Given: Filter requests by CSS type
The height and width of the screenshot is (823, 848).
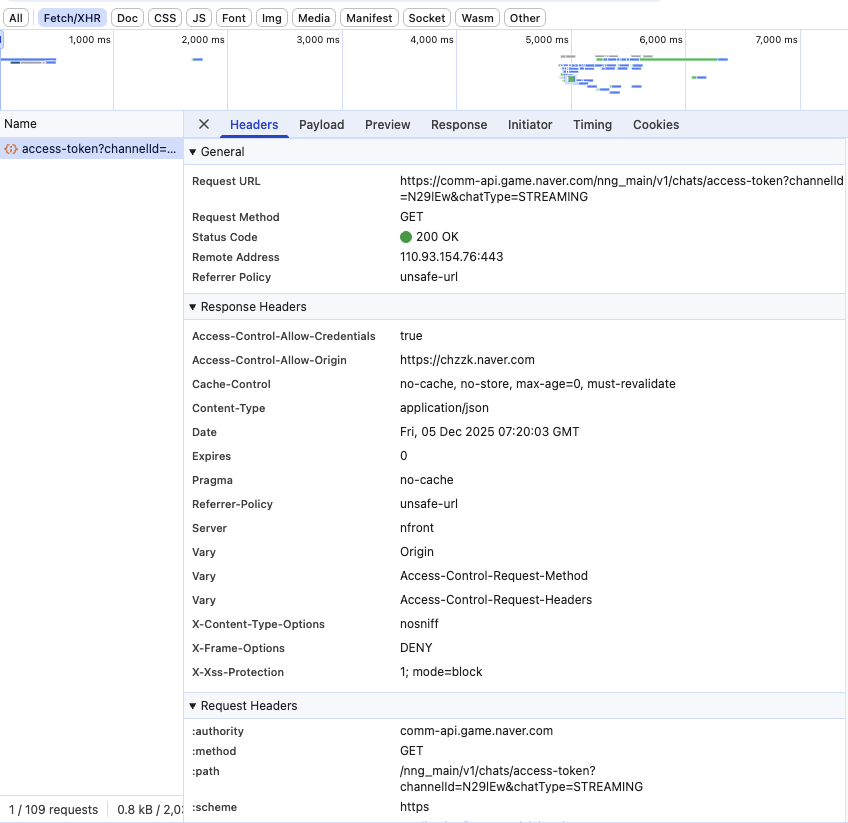Looking at the screenshot, I should [x=165, y=18].
